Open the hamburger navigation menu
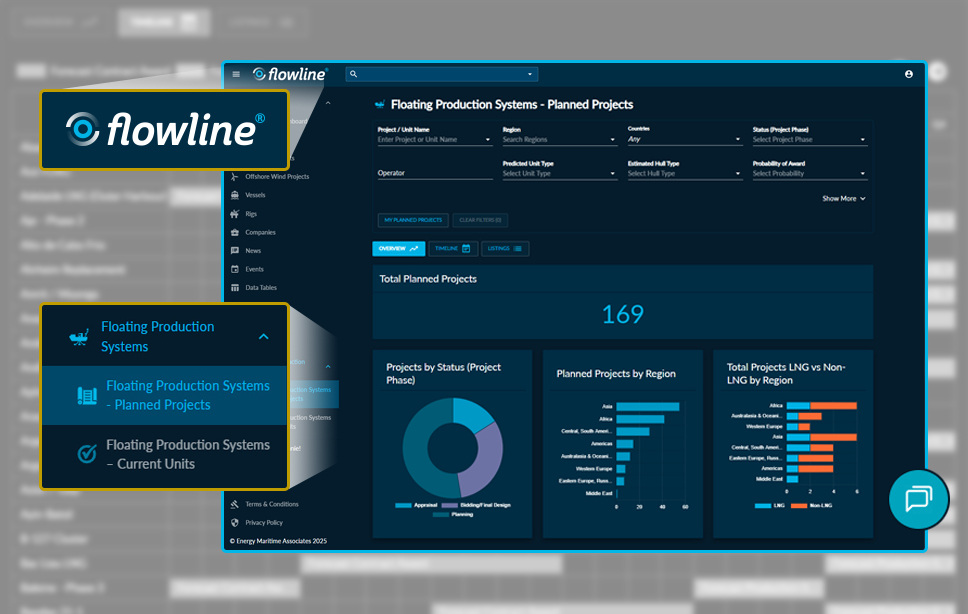This screenshot has height=614, width=968. pos(236,74)
